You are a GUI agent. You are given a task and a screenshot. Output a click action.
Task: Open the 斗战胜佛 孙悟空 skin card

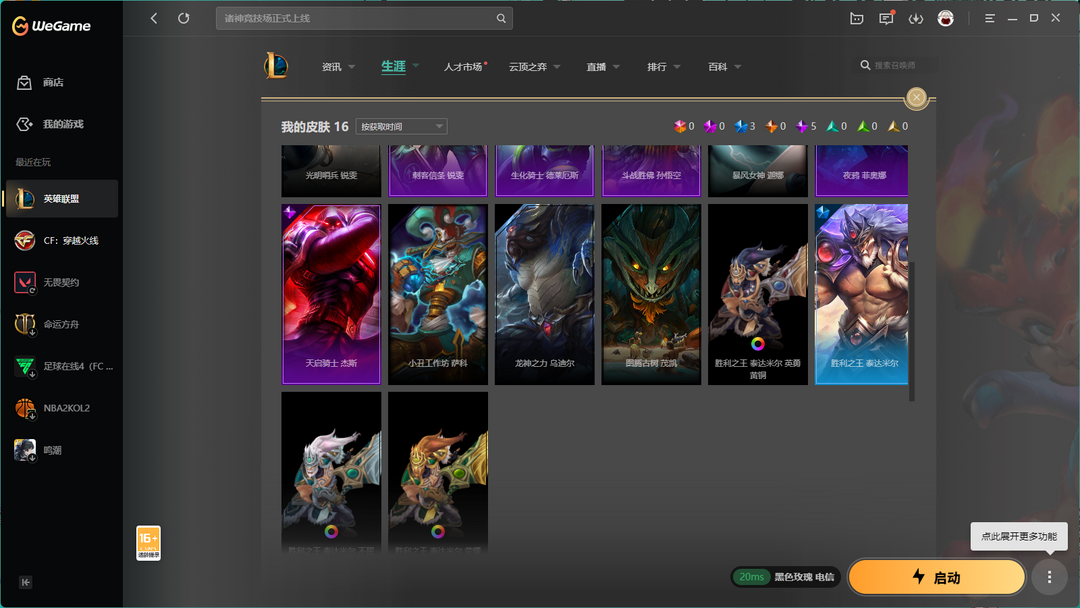(x=652, y=171)
